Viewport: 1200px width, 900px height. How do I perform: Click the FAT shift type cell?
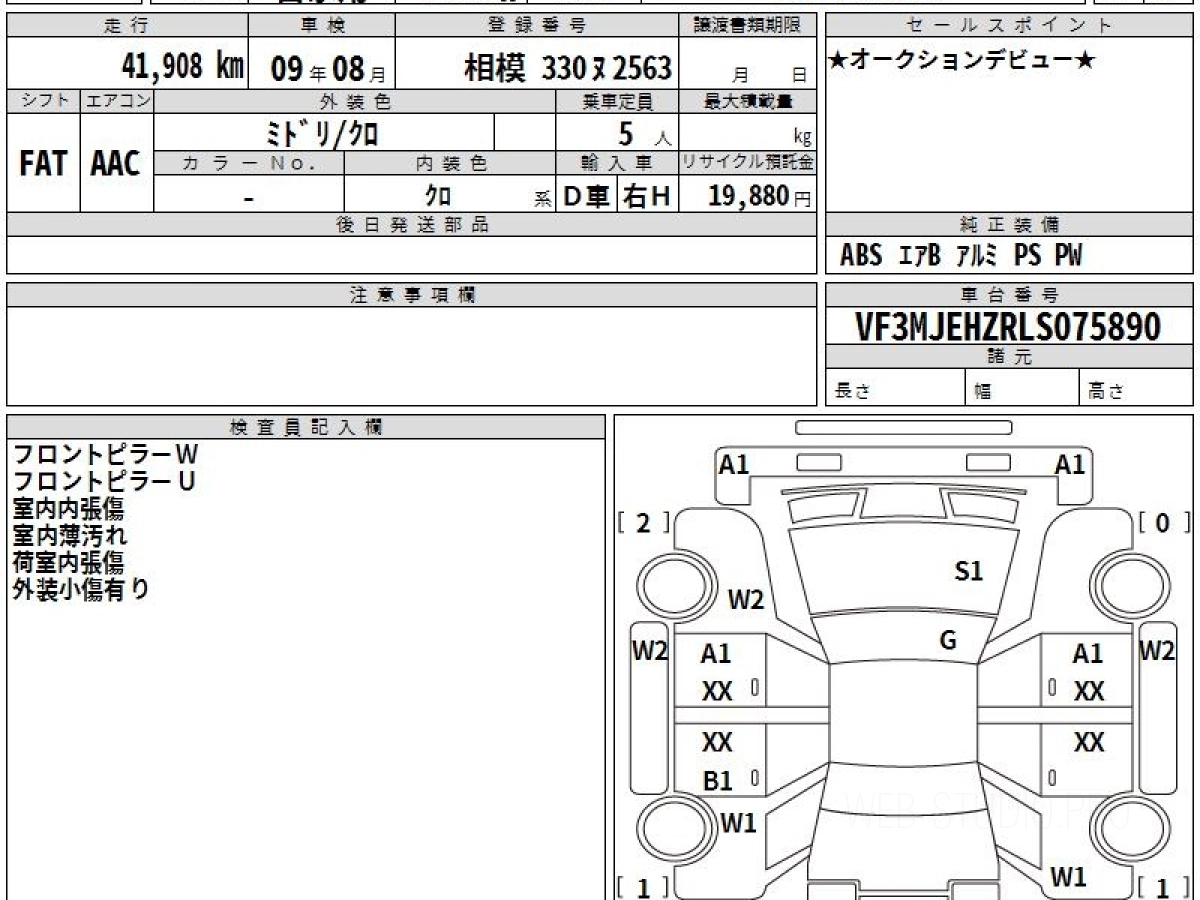point(43,164)
